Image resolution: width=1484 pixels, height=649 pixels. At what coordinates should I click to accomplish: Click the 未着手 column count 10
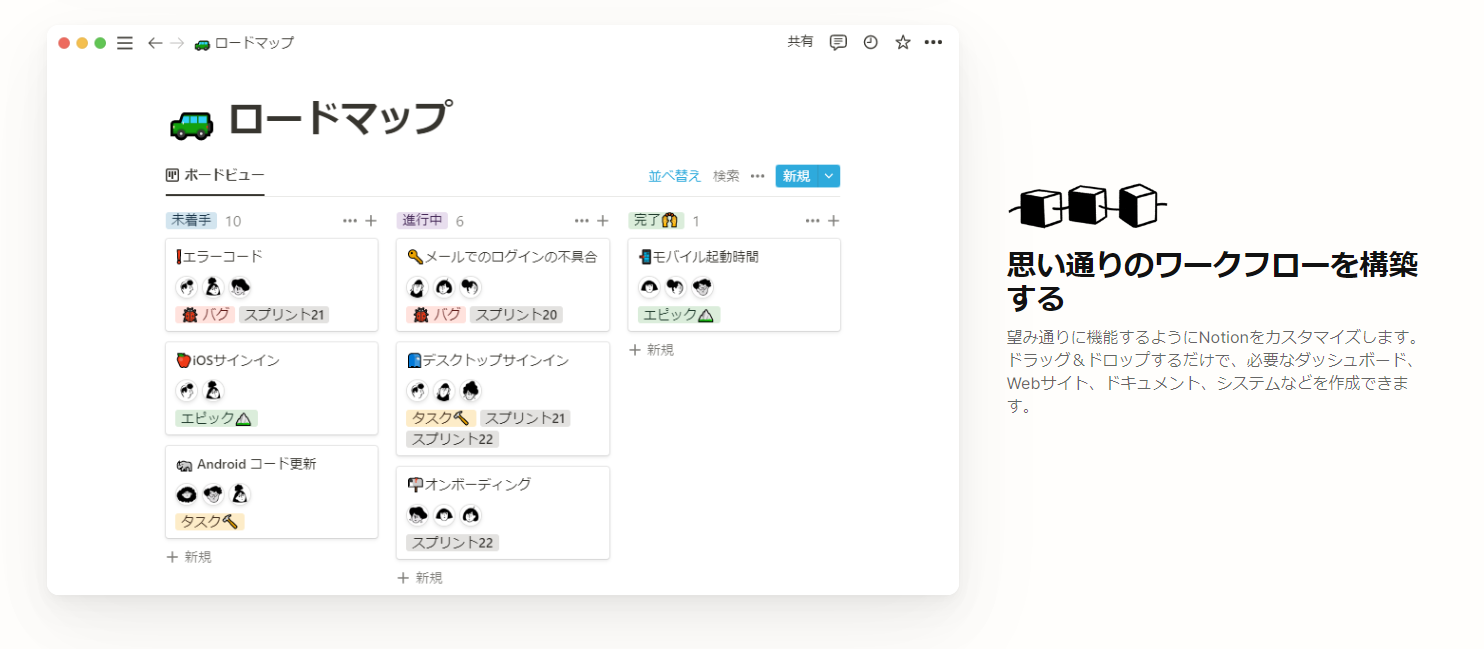pos(233,221)
